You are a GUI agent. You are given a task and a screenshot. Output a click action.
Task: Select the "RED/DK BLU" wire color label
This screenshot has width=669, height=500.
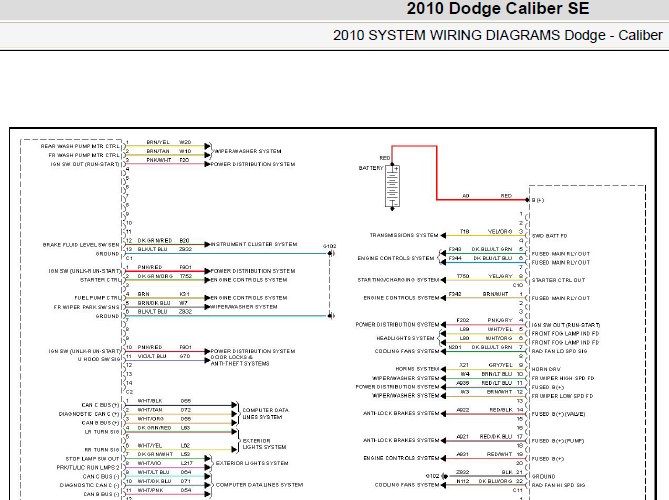click(x=496, y=437)
